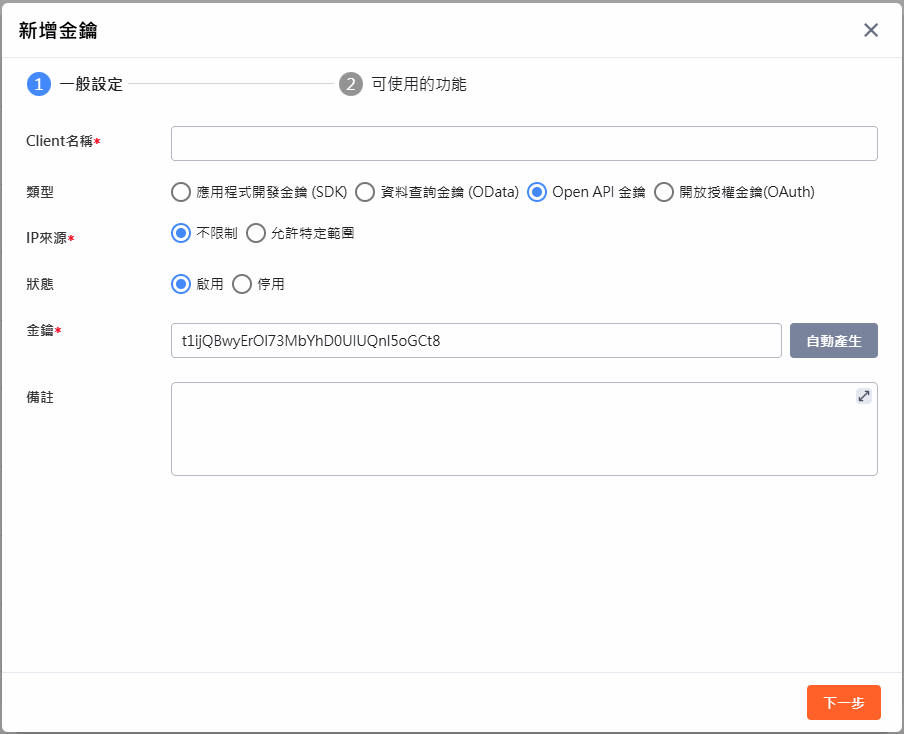This screenshot has width=904, height=734.
Task: Click the 新增金鑰 dialog title
Action: coord(58,30)
